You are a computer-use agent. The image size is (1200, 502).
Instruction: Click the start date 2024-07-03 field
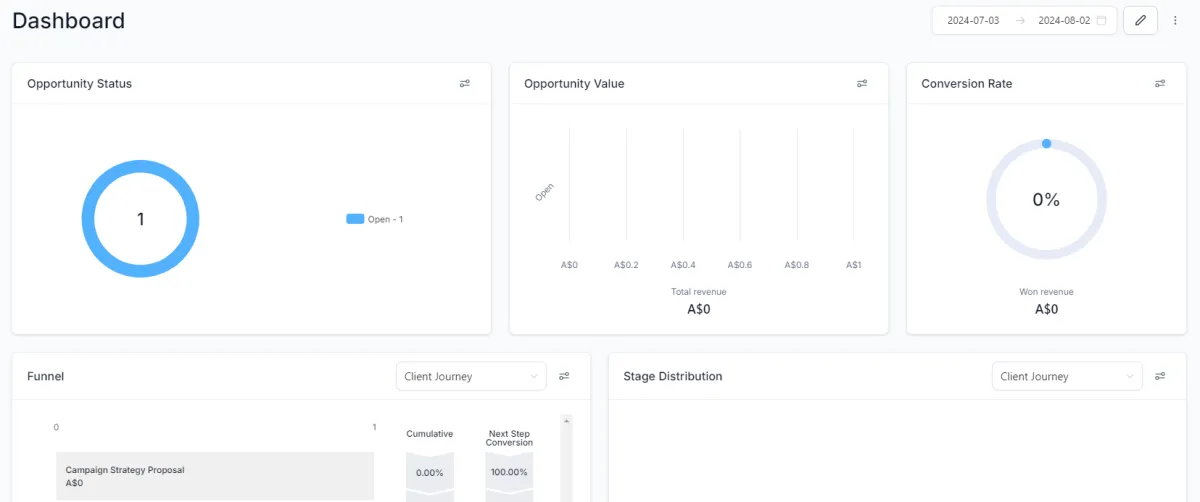(x=973, y=20)
